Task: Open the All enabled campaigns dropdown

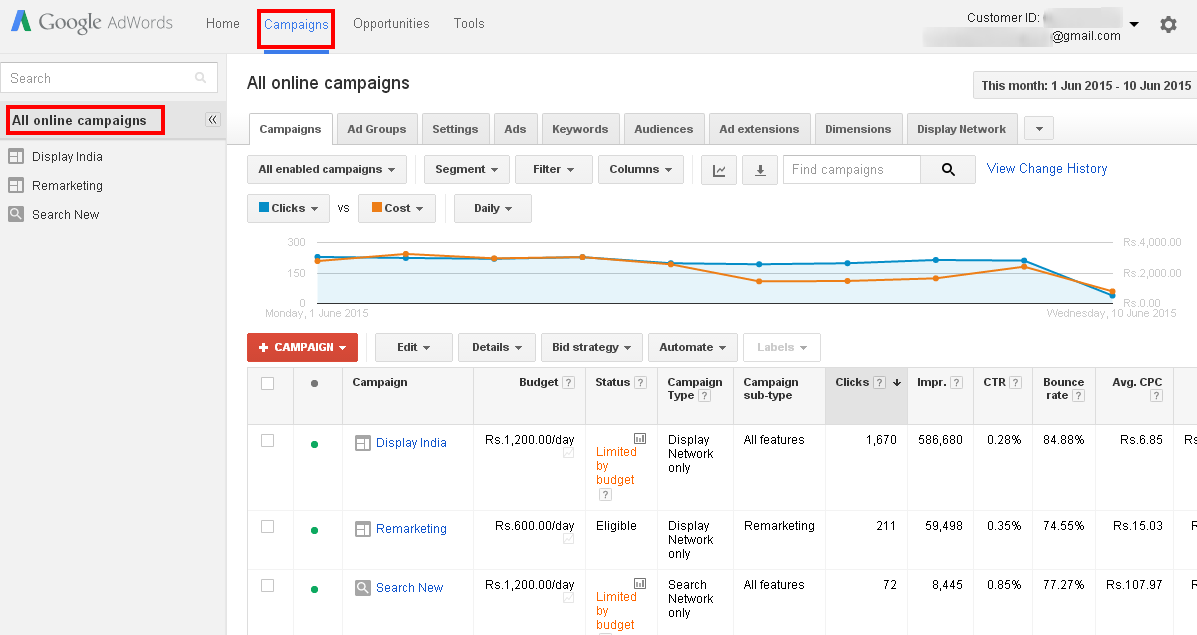Action: tap(327, 169)
